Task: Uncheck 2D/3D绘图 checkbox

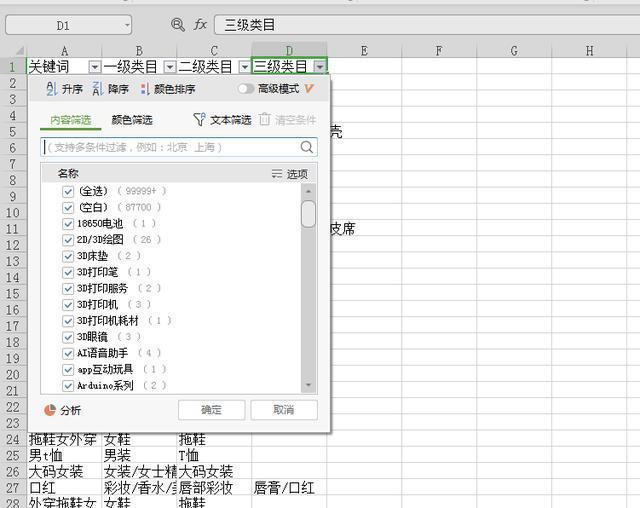Action: (x=68, y=240)
